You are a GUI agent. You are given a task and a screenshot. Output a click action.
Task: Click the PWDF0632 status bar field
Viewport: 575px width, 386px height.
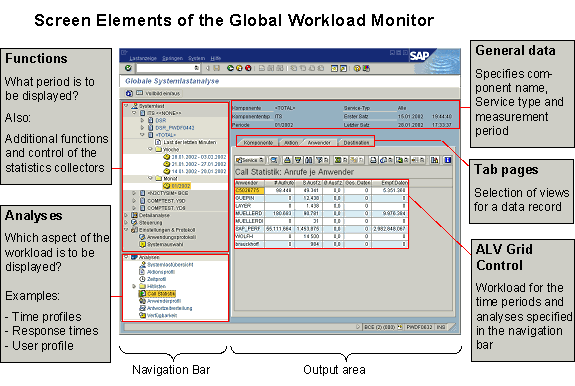pos(419,327)
